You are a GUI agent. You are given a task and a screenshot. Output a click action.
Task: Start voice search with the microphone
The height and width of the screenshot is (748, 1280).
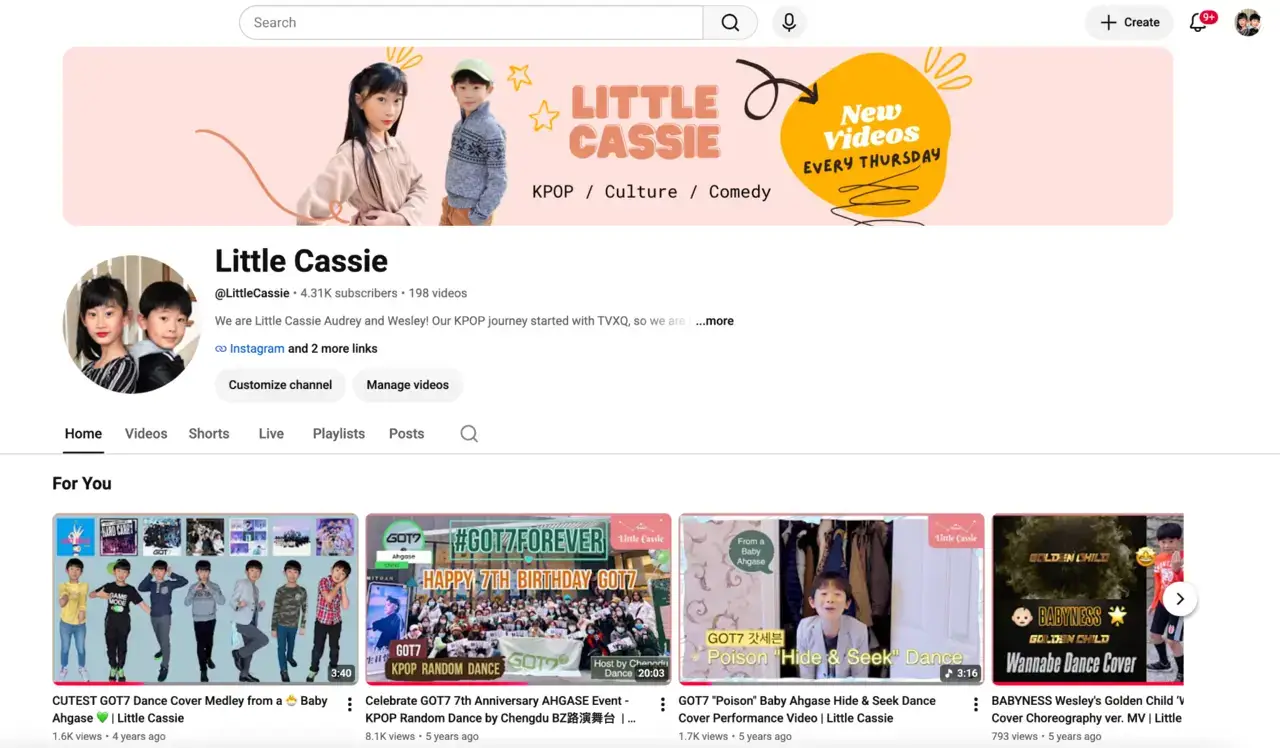tap(789, 23)
